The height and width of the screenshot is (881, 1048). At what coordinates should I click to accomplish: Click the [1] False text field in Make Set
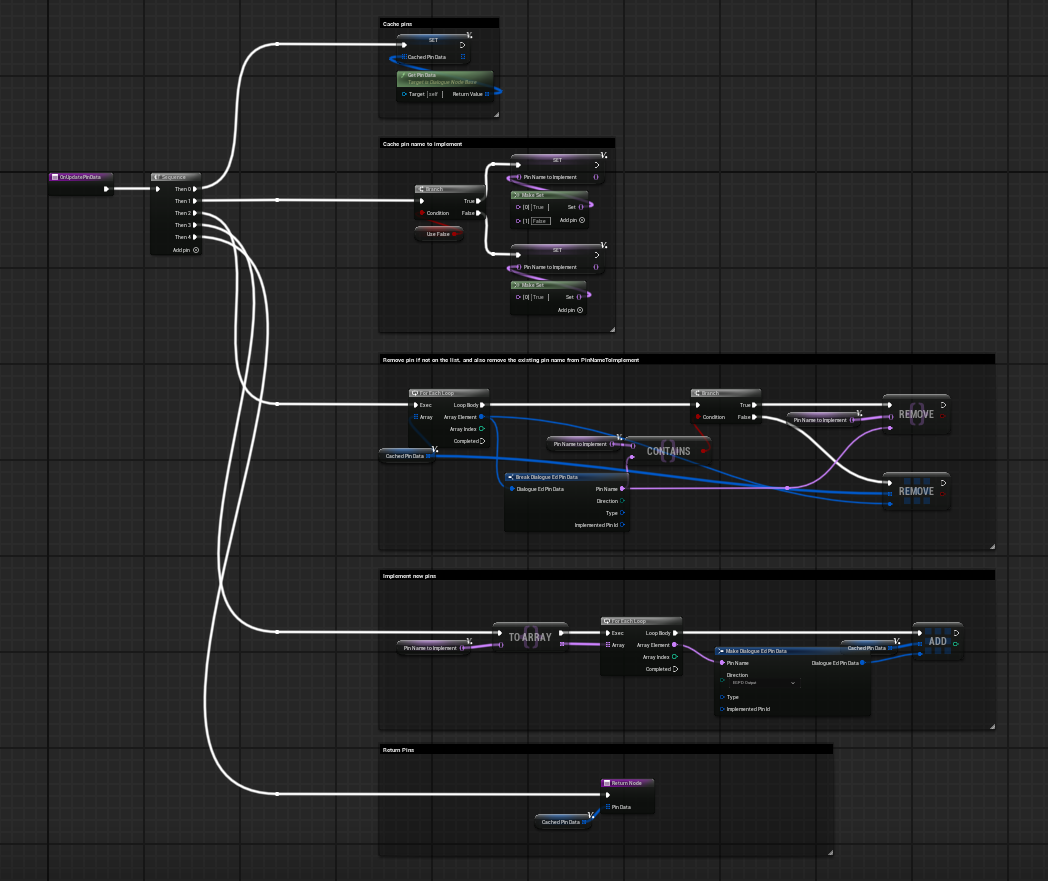tap(540, 220)
